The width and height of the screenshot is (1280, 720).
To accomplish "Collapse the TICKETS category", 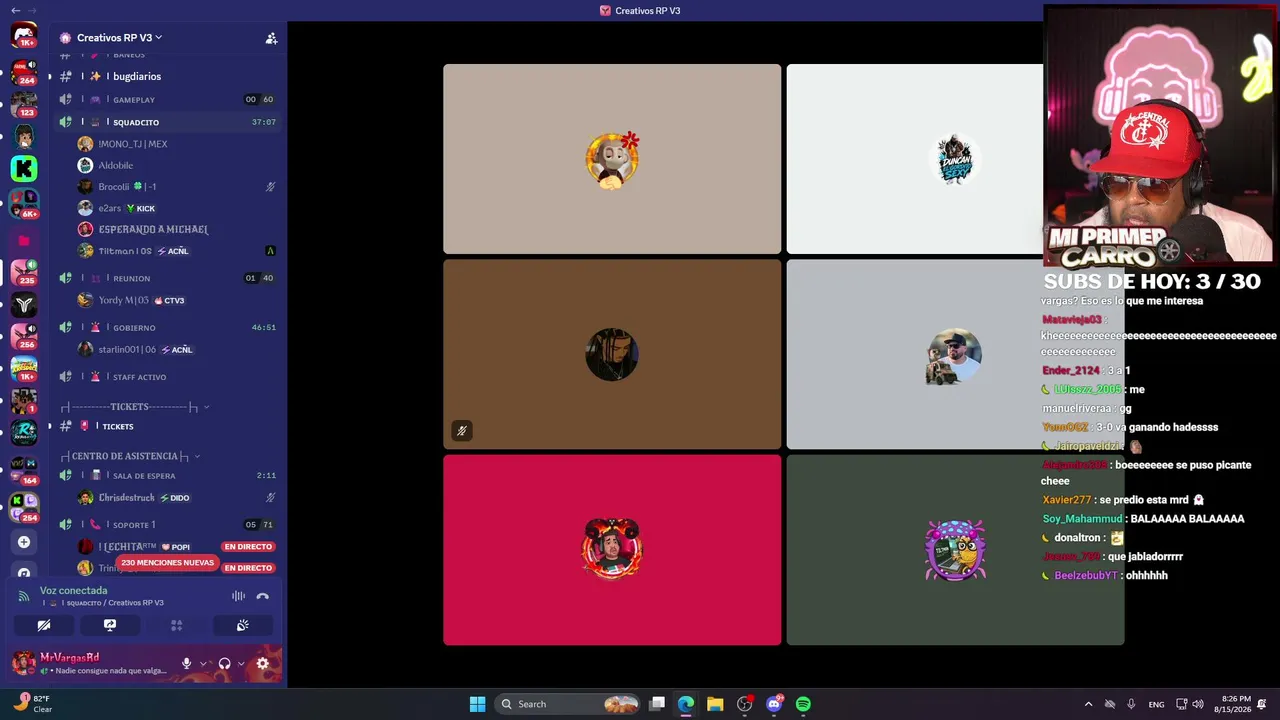I will click(133, 407).
